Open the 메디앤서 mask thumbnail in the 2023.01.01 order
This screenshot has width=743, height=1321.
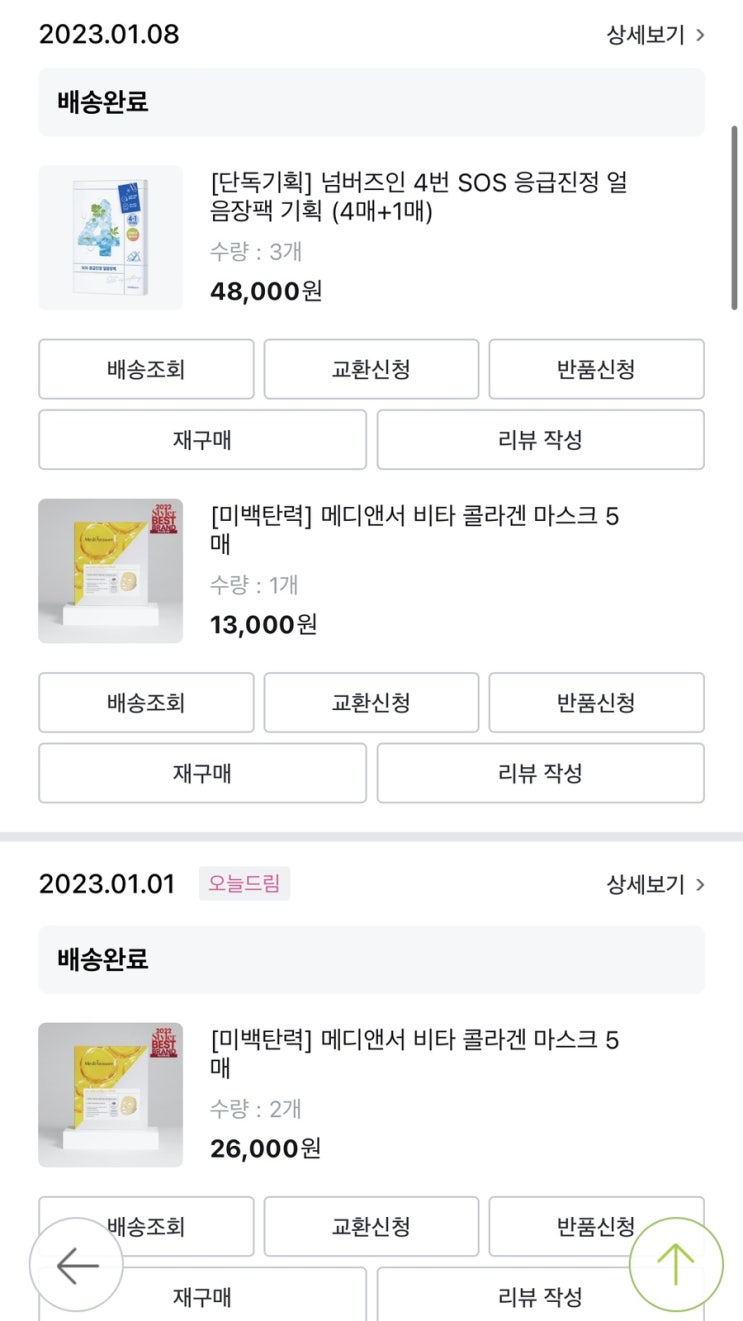(x=110, y=1095)
